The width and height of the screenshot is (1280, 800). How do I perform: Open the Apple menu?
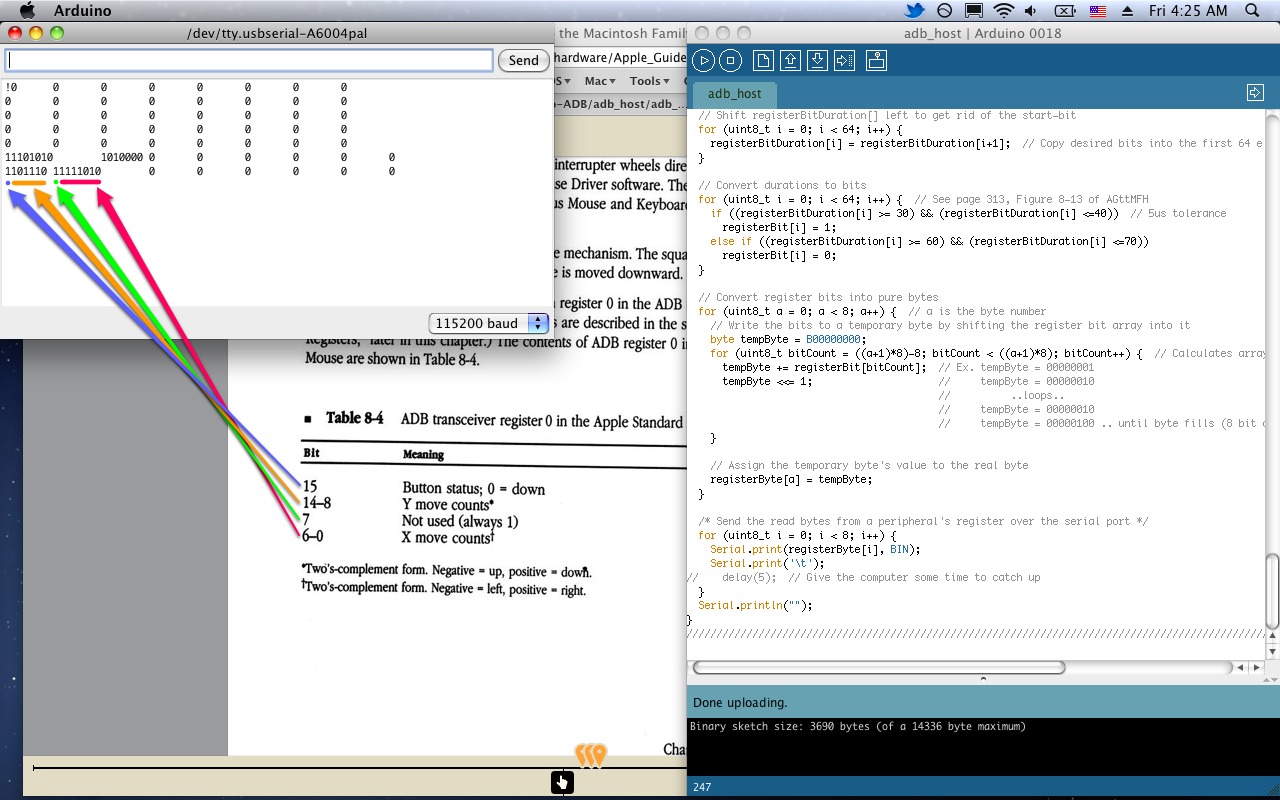28,11
